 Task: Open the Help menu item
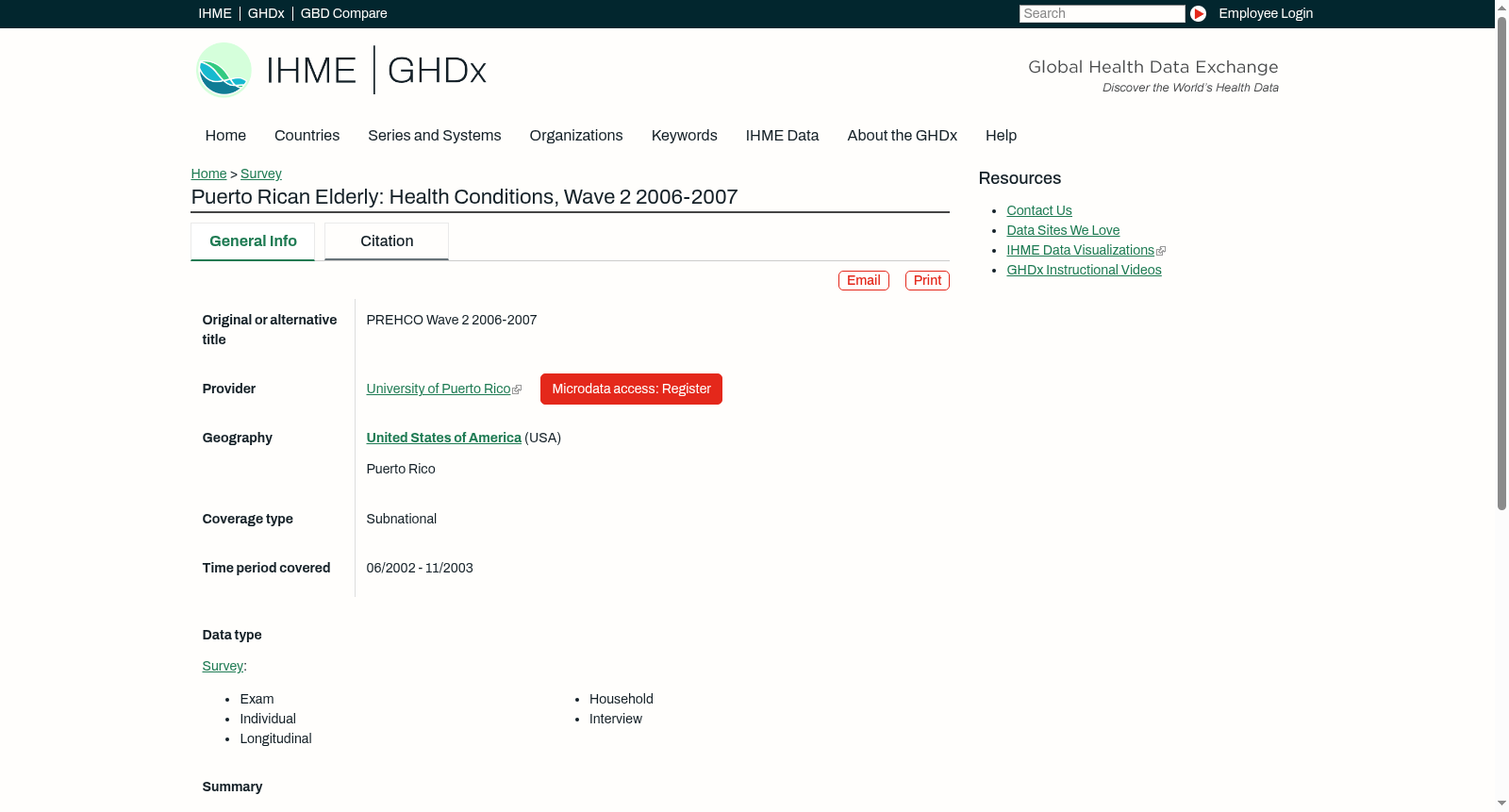(x=1001, y=136)
